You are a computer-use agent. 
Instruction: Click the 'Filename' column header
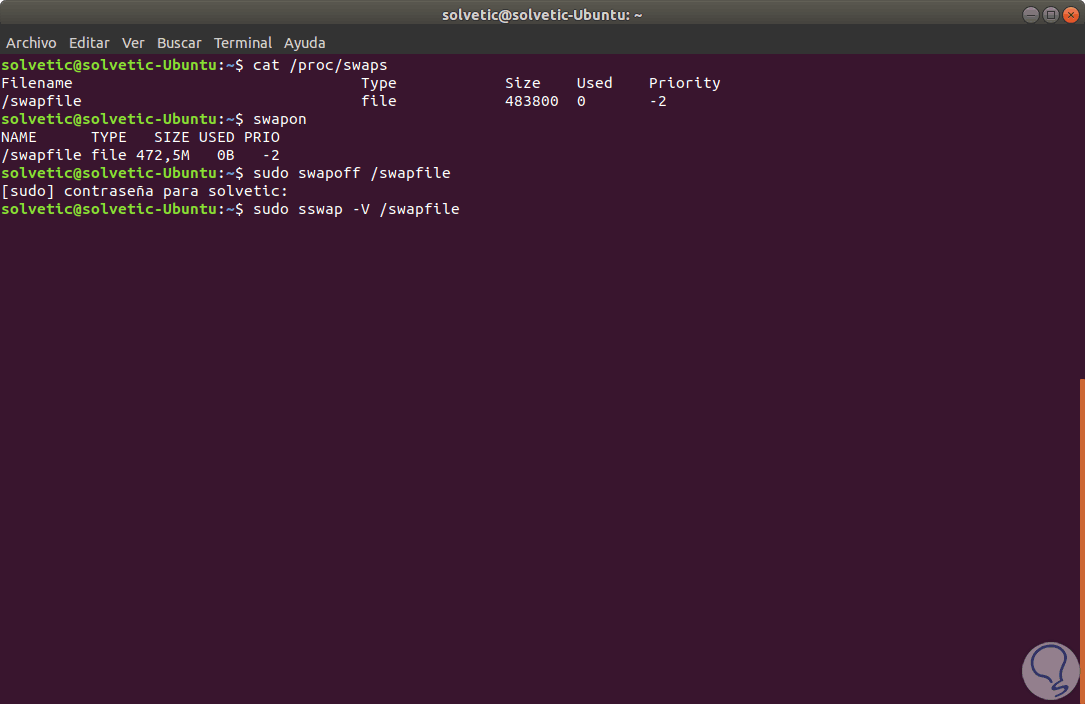pyautogui.click(x=37, y=83)
